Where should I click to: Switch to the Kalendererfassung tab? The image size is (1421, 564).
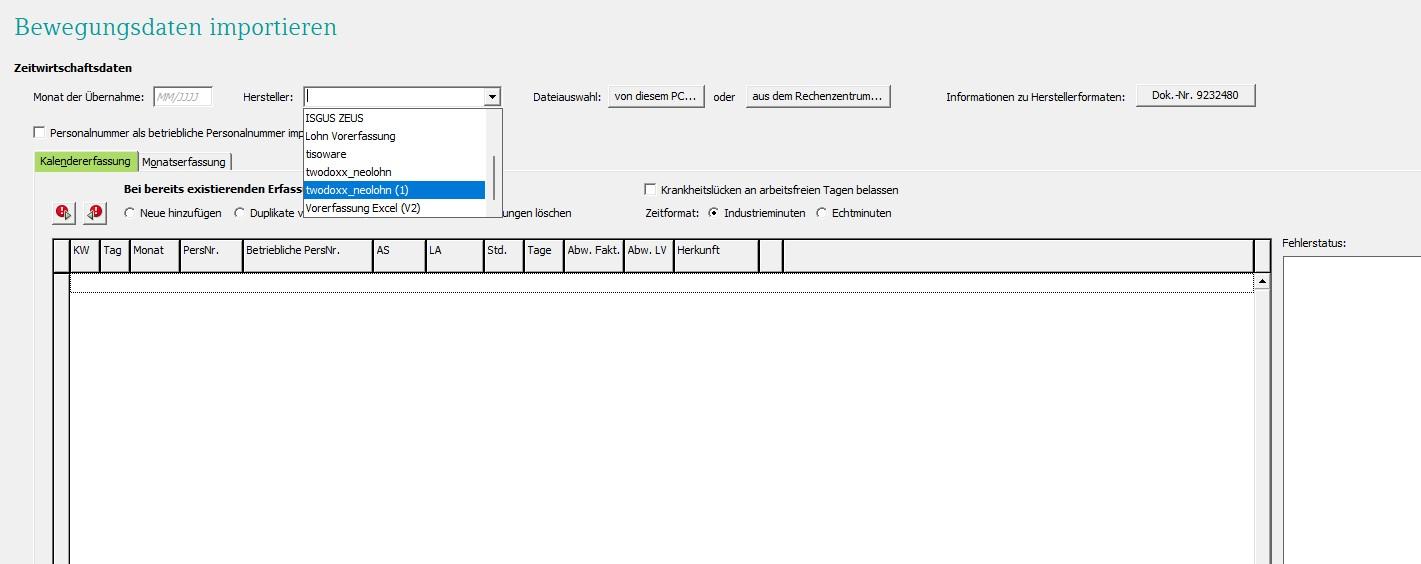click(x=85, y=161)
